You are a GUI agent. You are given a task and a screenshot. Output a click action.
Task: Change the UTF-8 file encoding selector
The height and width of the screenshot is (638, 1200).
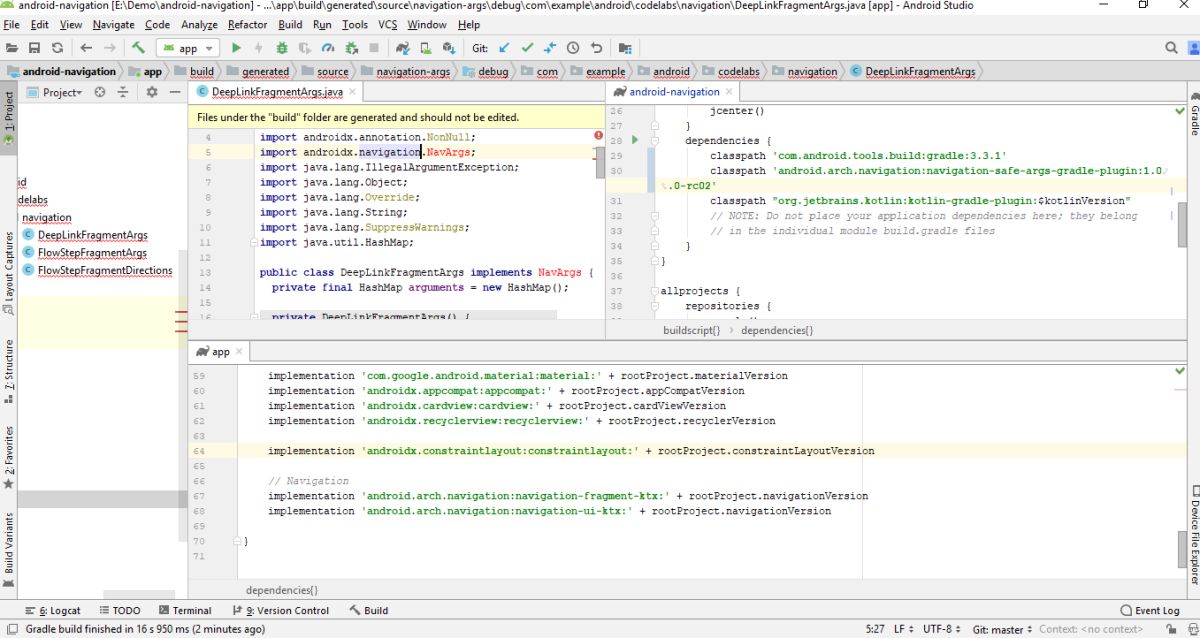coord(941,629)
